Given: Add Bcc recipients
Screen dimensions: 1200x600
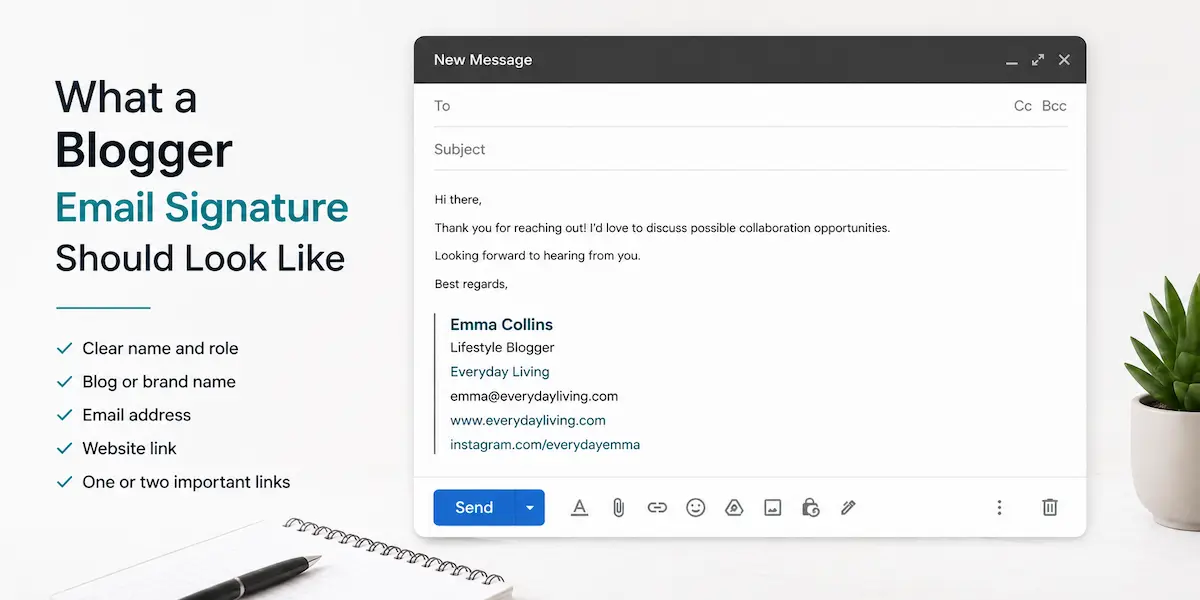Looking at the screenshot, I should coord(1054,106).
